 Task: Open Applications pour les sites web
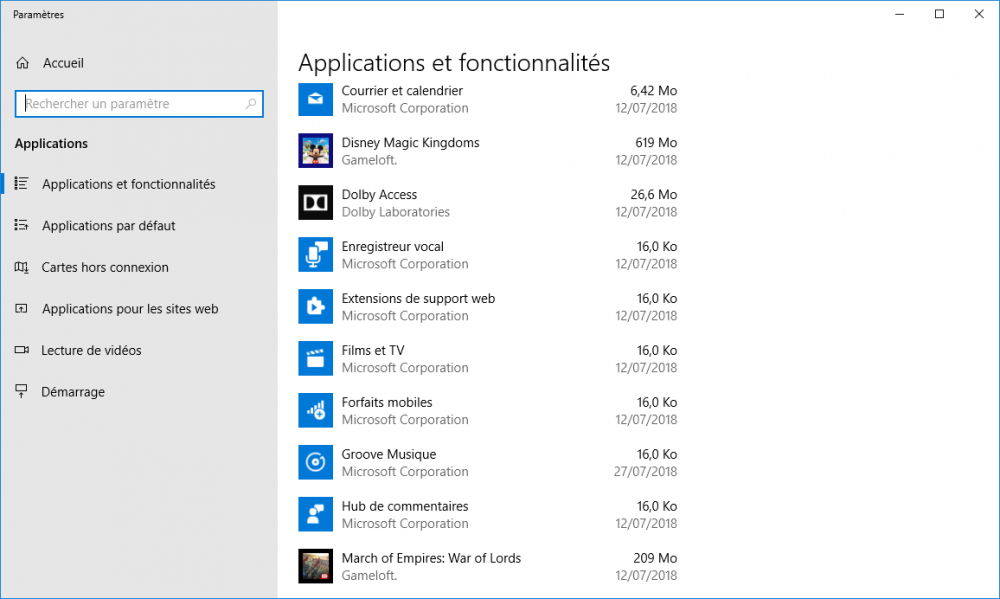pos(130,309)
